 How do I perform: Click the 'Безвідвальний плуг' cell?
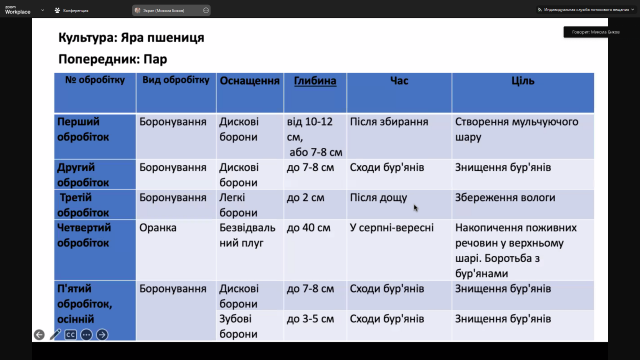(250, 250)
